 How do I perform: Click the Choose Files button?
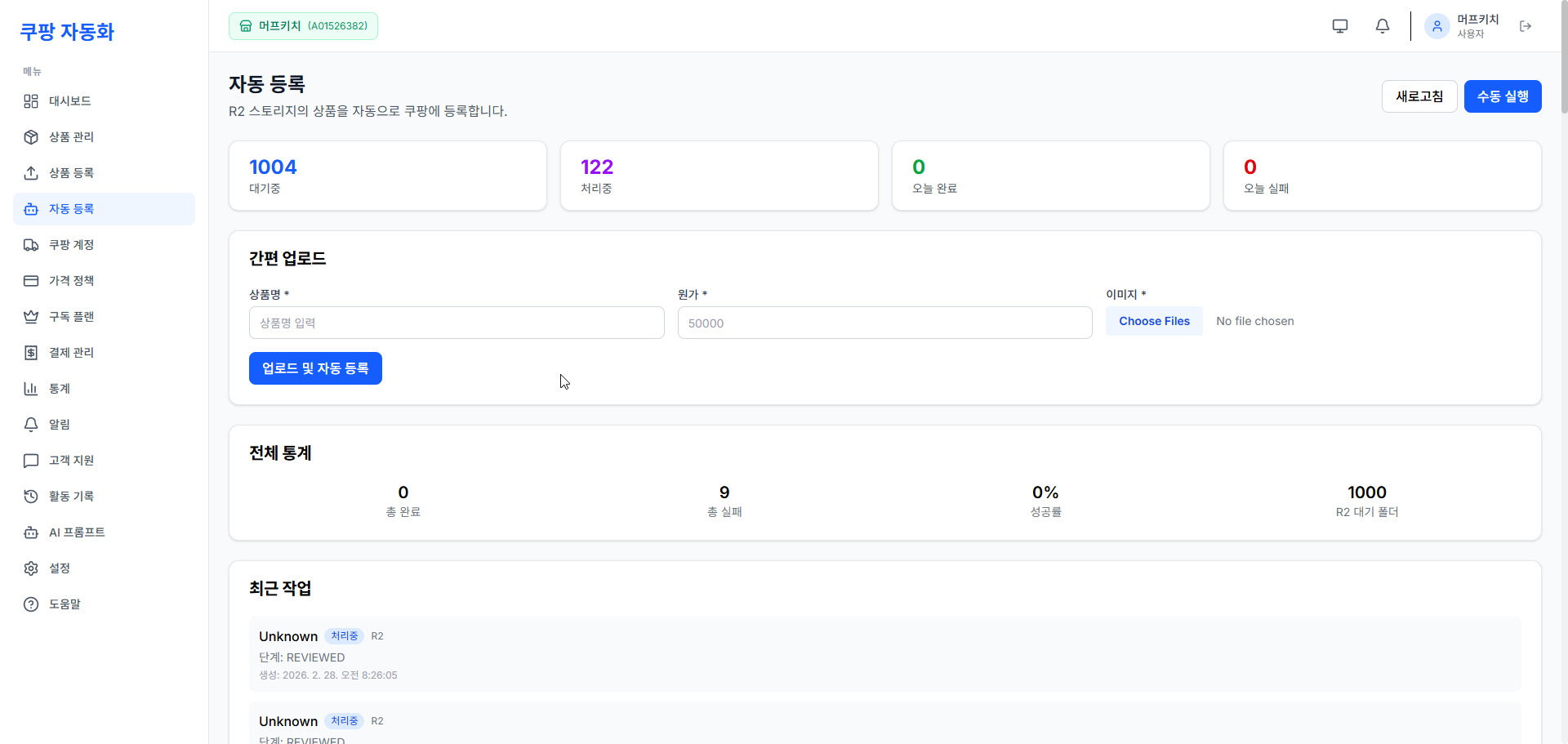(1154, 321)
